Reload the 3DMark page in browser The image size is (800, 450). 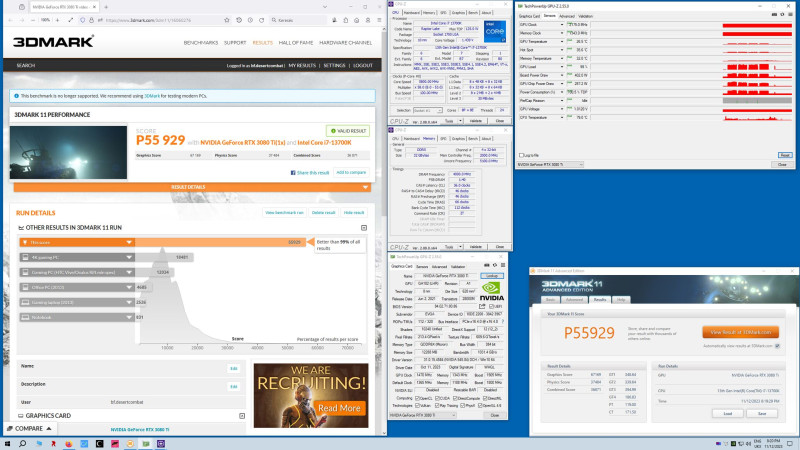tap(262, 20)
